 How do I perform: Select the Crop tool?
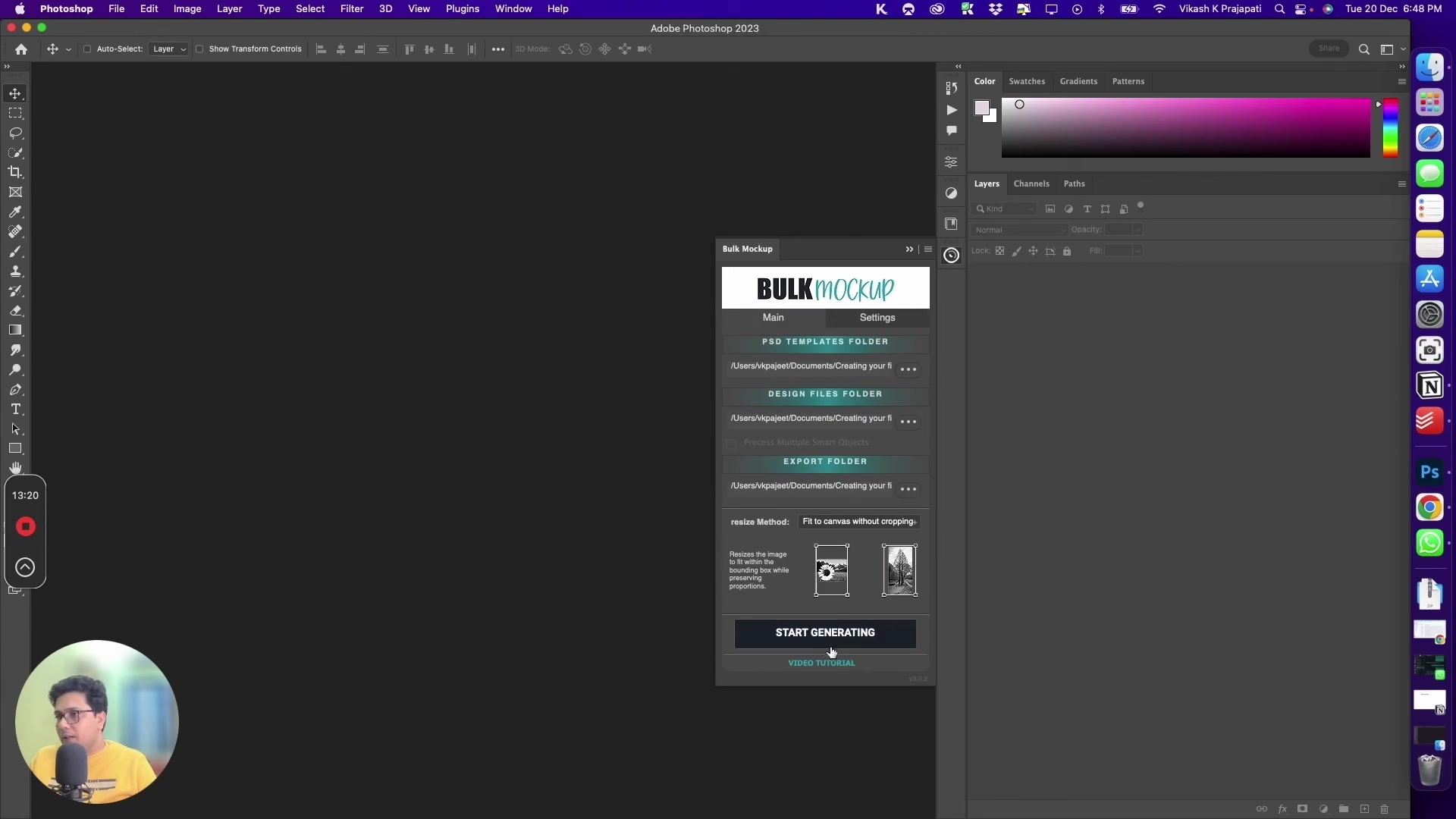coord(15,172)
